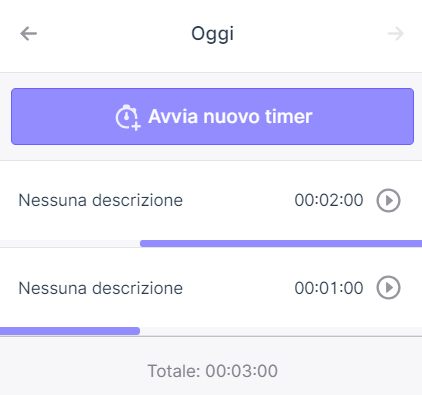Open description of the 00:02:00 entry
This screenshot has width=422, height=395.
pos(101,200)
